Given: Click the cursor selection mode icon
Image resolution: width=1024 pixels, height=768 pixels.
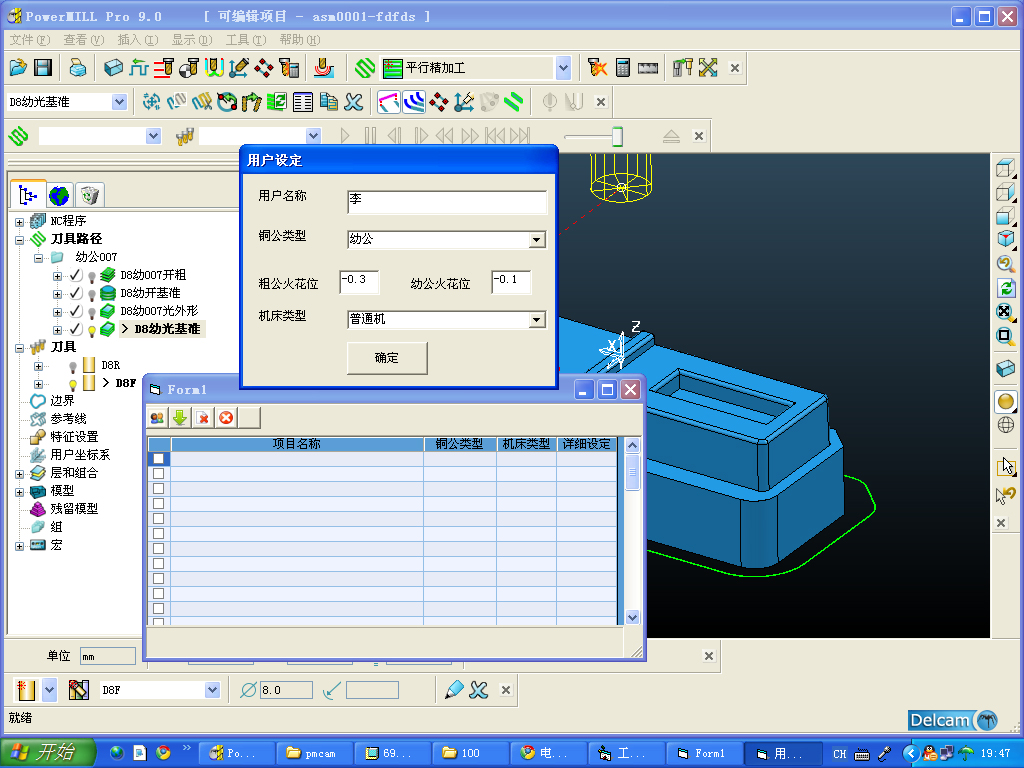Looking at the screenshot, I should pos(1006,466).
